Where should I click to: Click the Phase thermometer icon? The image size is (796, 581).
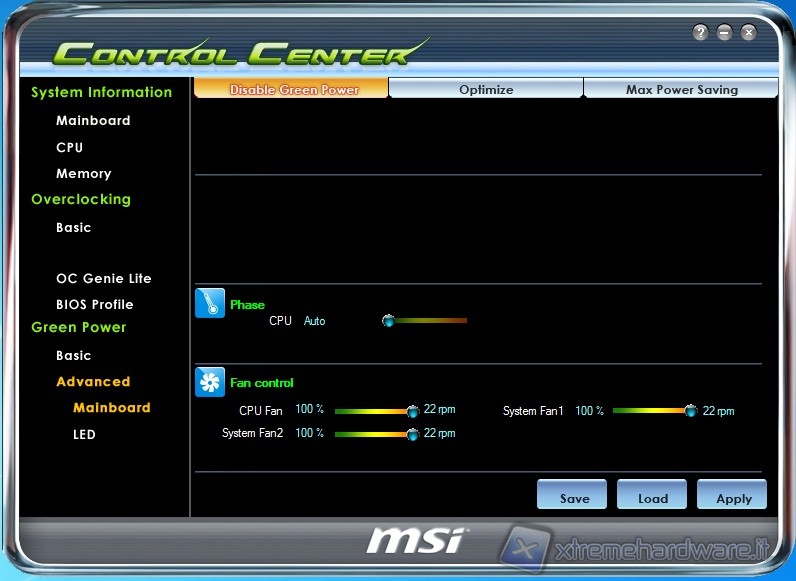point(210,304)
